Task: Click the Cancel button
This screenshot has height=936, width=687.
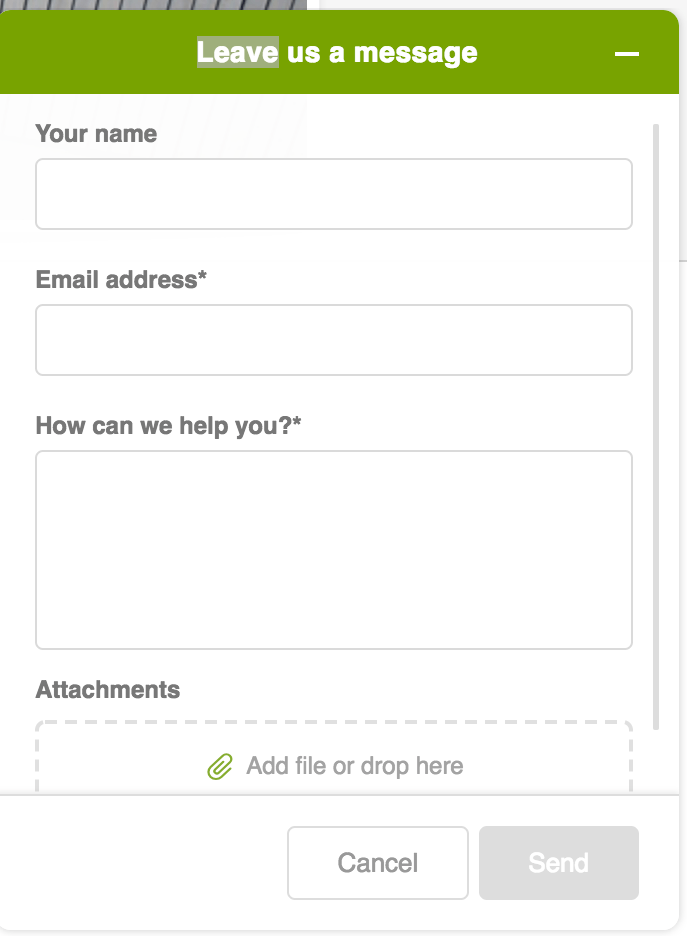Action: (x=377, y=862)
